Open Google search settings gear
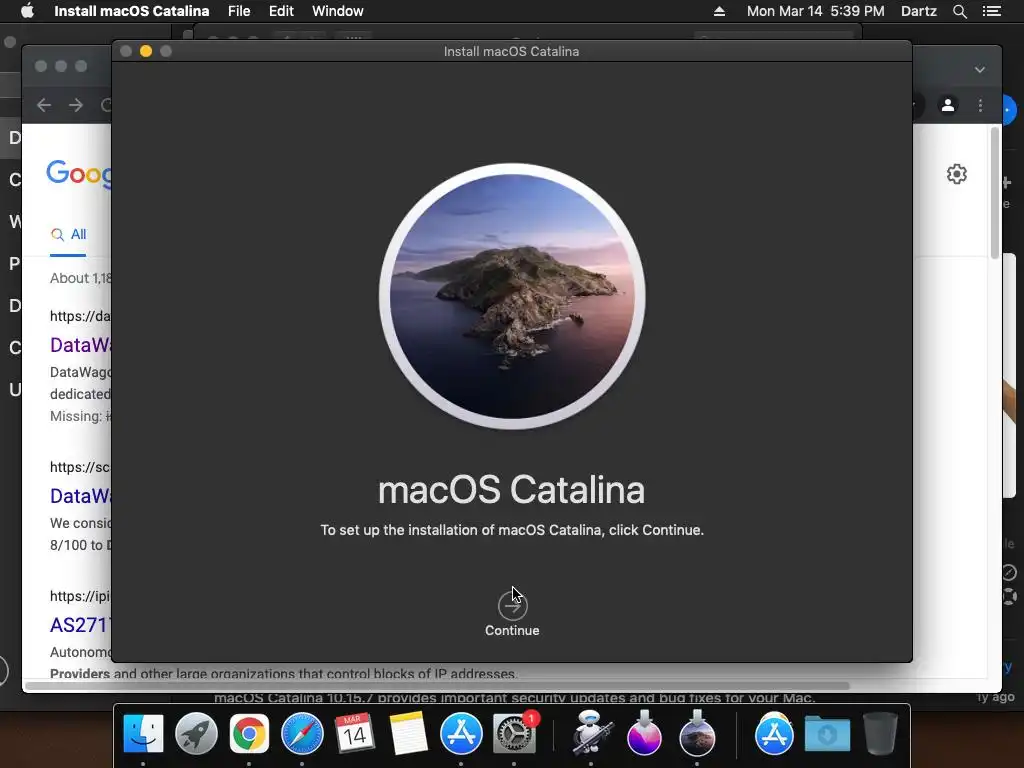The height and width of the screenshot is (768, 1024). pyautogui.click(x=957, y=174)
